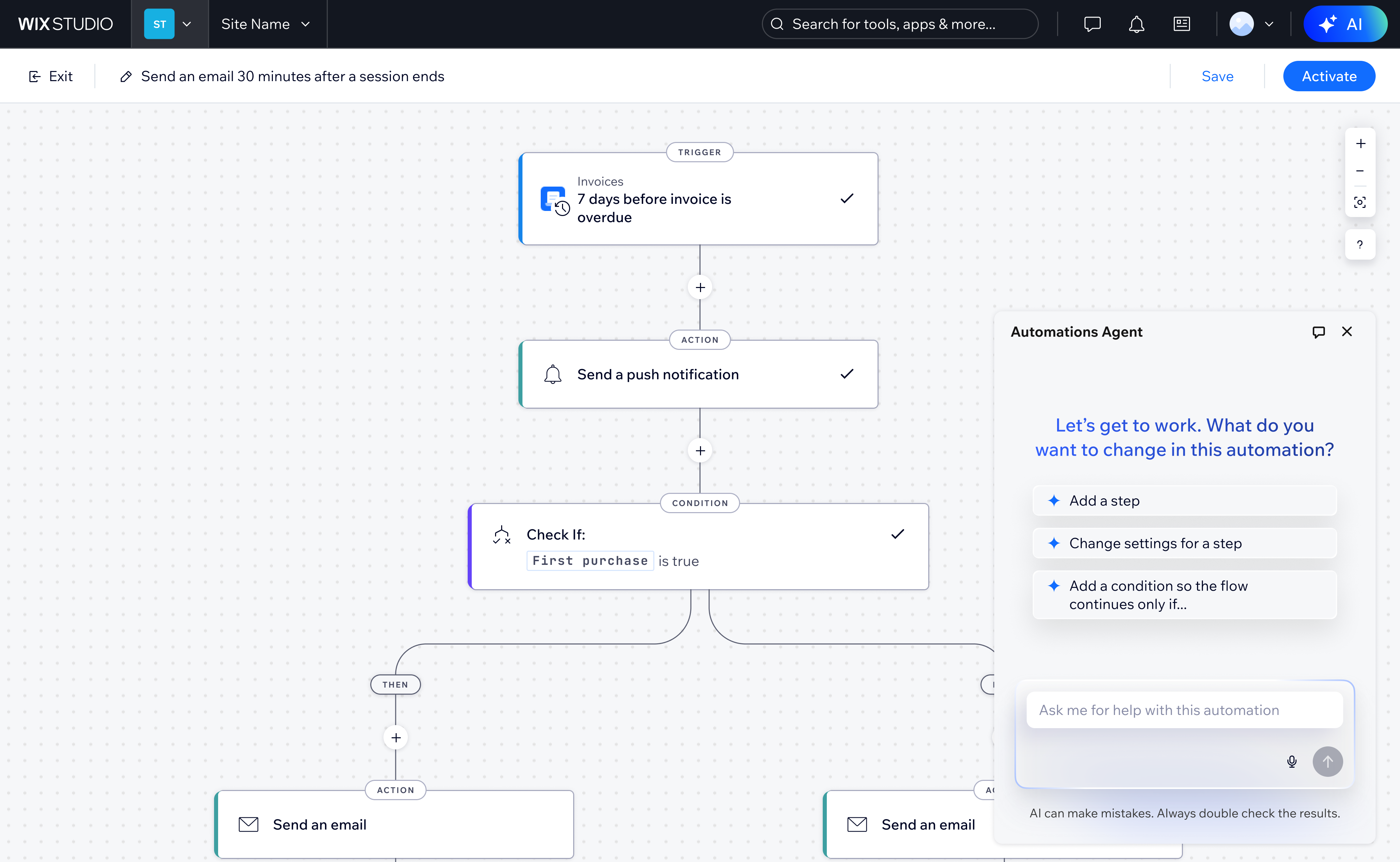Viewport: 1400px width, 862px height.
Task: Select the left Send an email action
Action: click(394, 824)
